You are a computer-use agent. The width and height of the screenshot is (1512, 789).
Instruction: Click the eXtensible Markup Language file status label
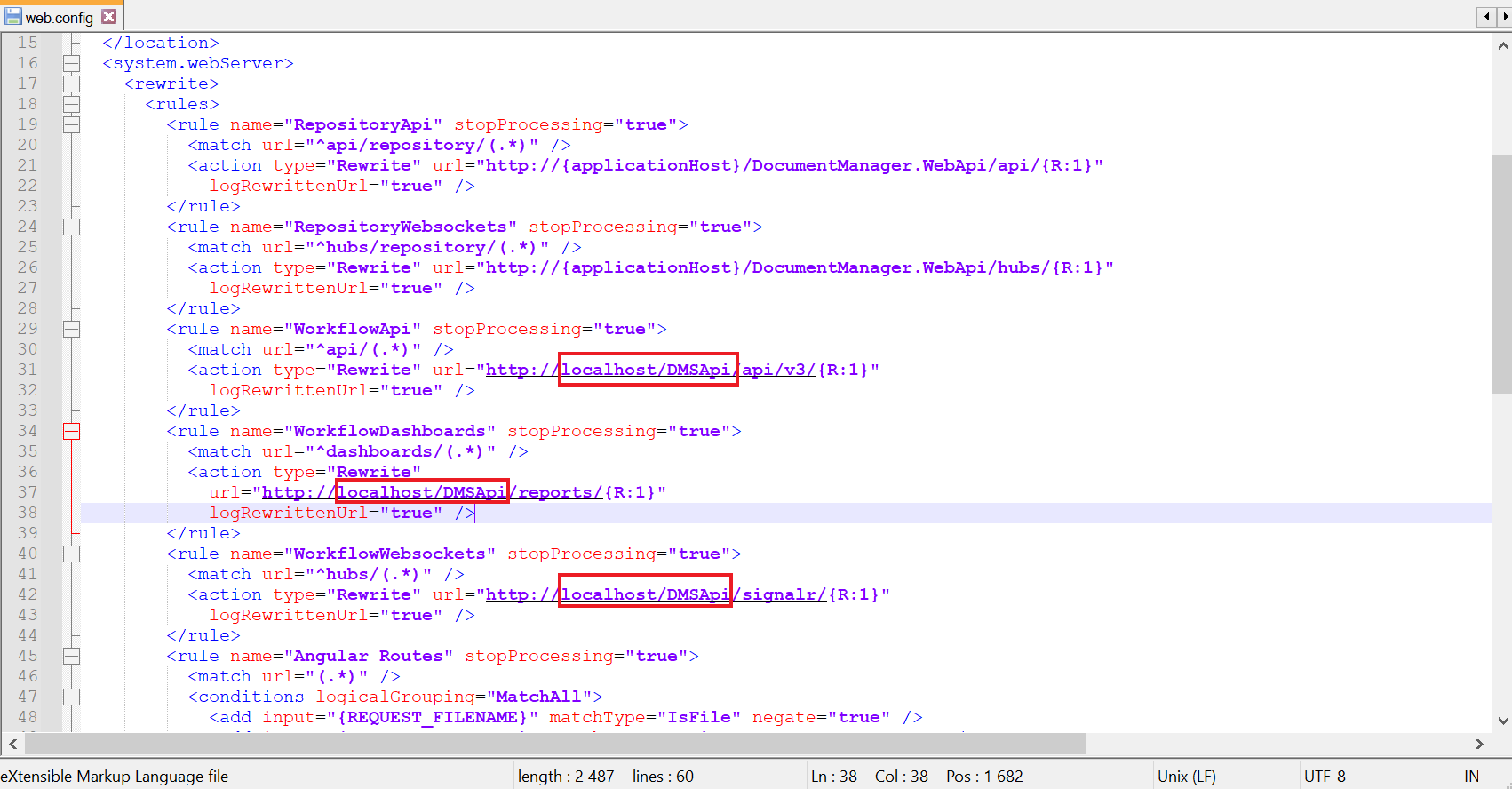coord(115,776)
